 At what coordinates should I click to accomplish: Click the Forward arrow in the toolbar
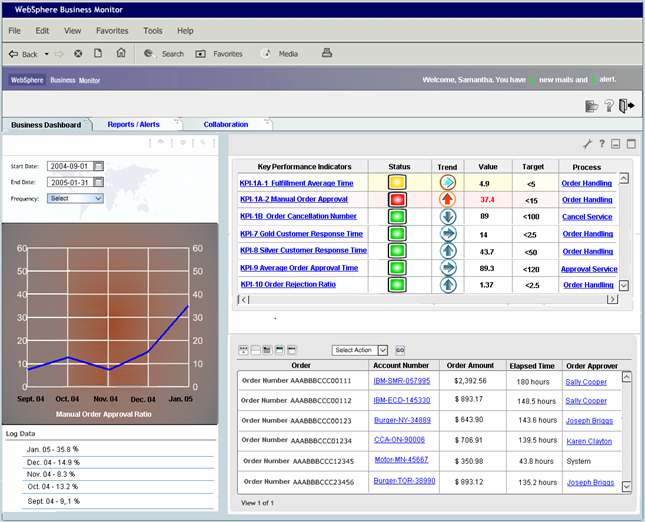point(60,54)
